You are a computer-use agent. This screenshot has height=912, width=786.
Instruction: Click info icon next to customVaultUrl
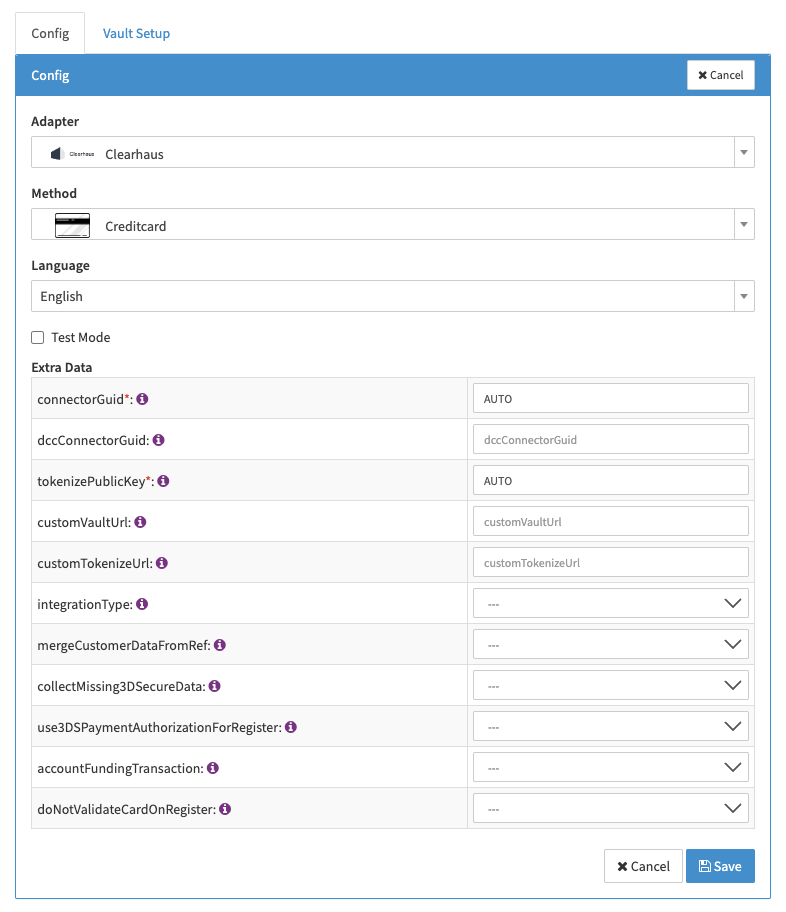140,522
